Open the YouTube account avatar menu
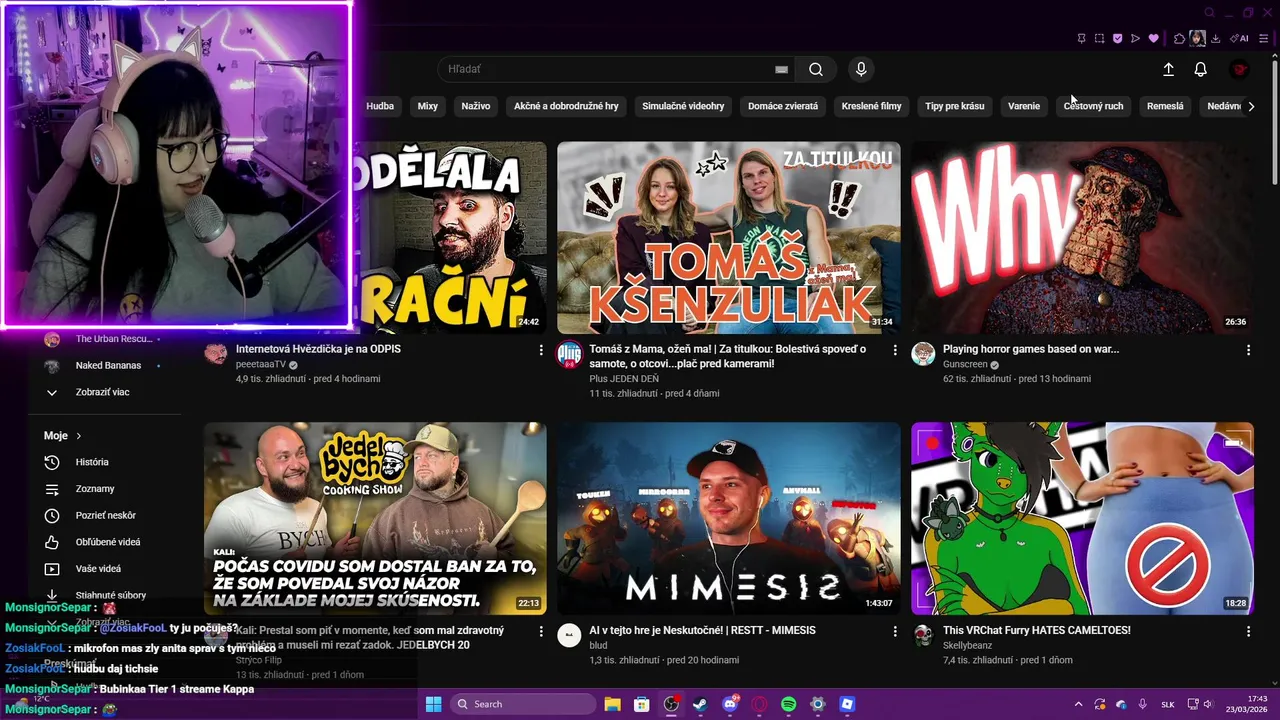The height and width of the screenshot is (720, 1280). 1240,69
